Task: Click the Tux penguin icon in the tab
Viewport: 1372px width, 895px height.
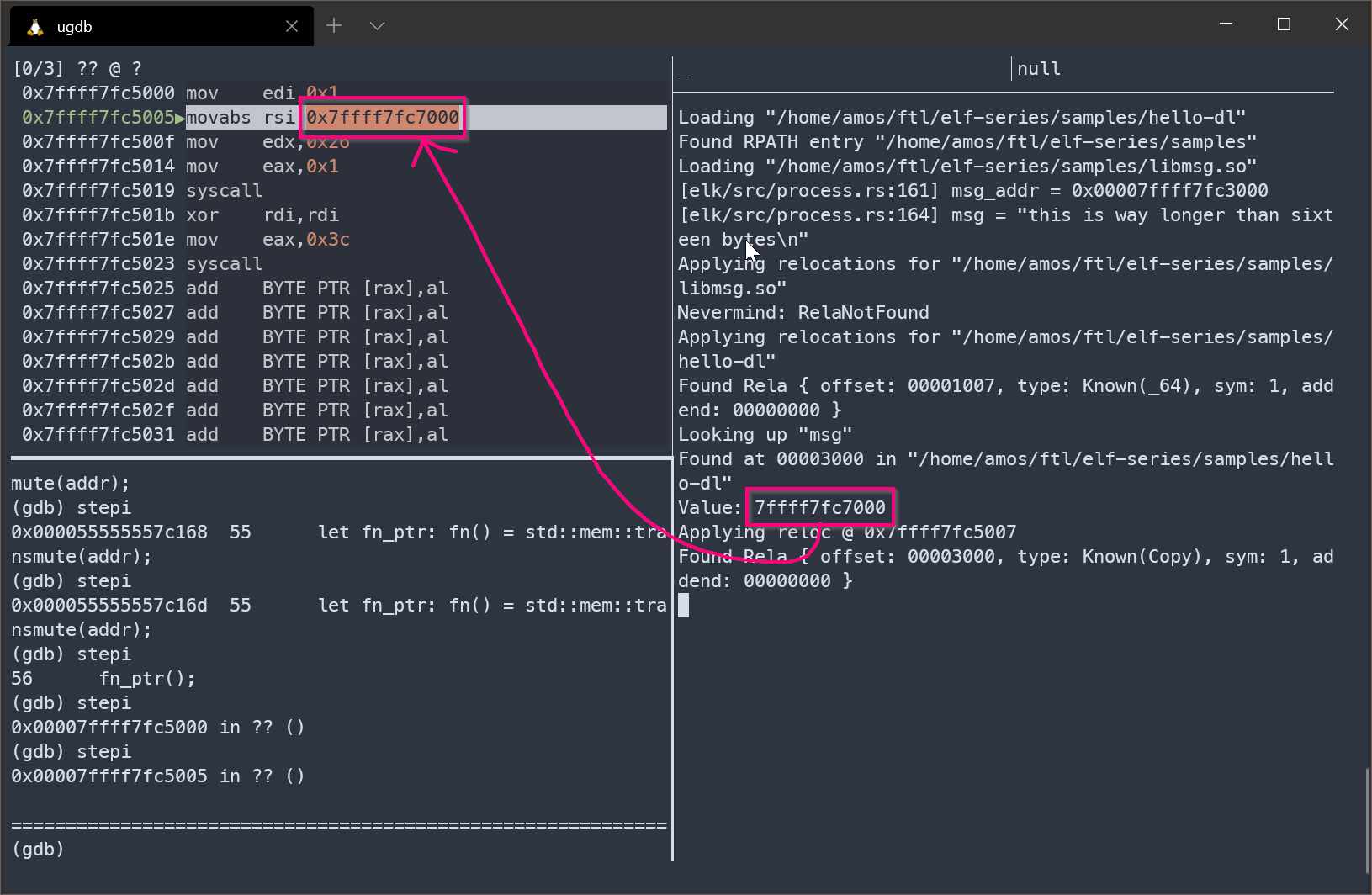Action: click(x=34, y=27)
